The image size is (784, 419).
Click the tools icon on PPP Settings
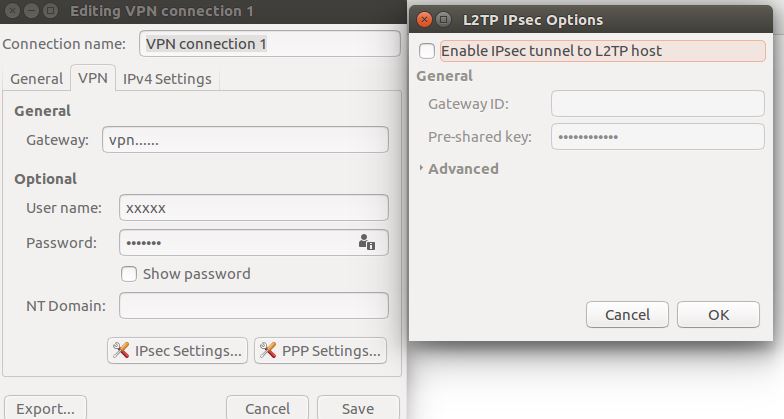(268, 350)
